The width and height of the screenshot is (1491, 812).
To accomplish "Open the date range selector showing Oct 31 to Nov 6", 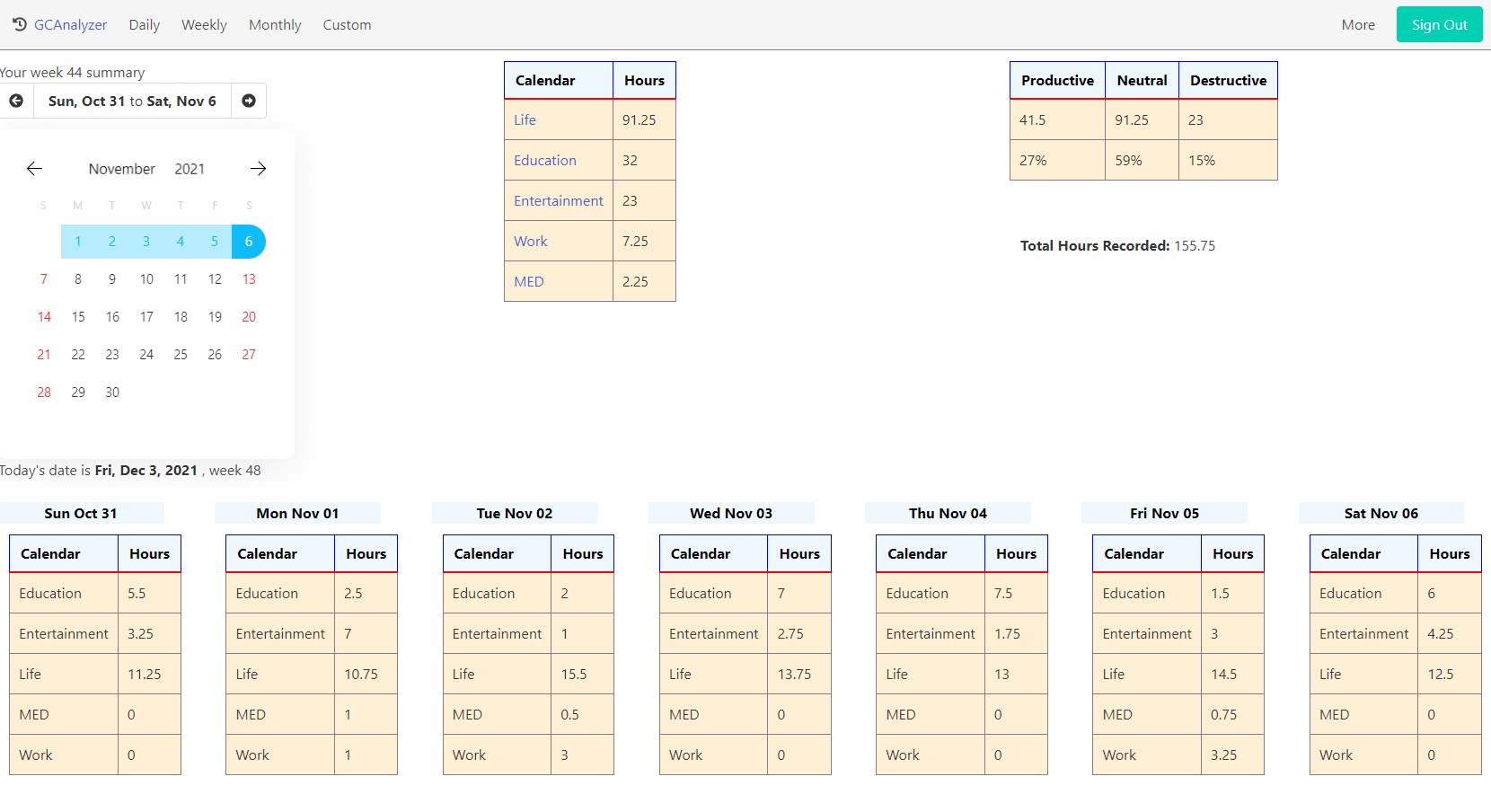I will (x=132, y=101).
